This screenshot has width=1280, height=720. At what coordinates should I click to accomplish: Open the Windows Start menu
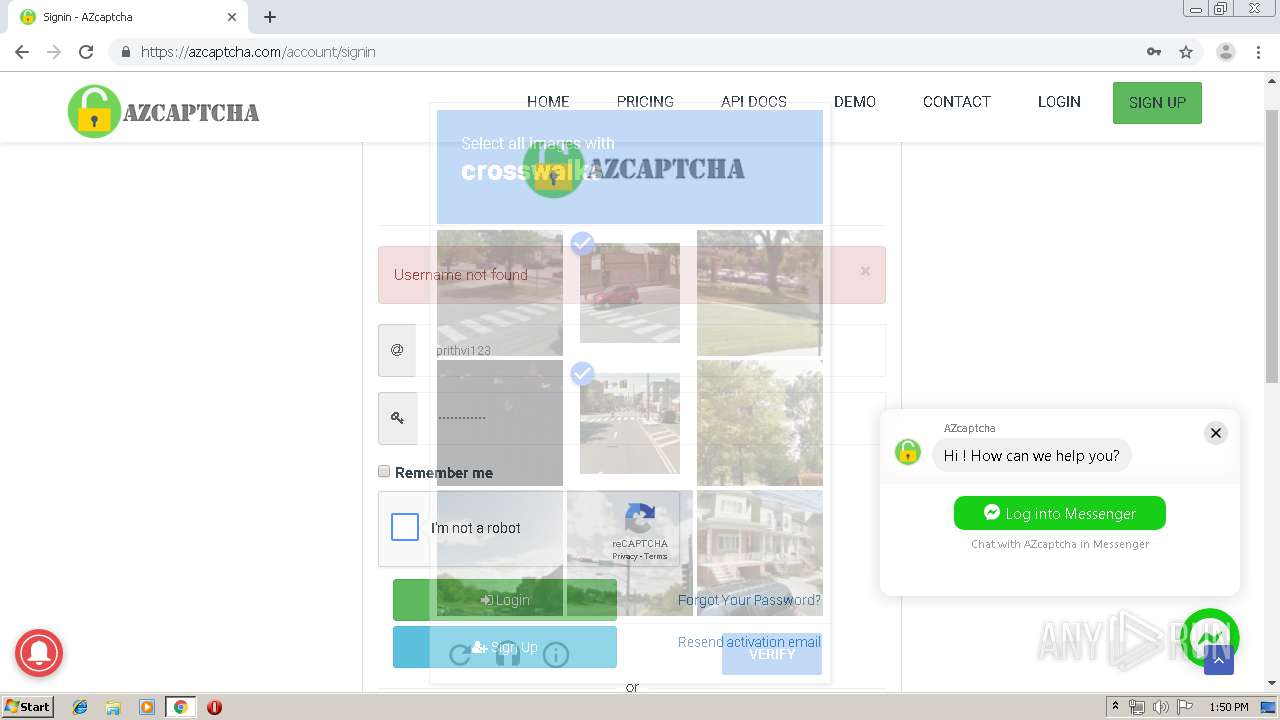pos(27,707)
